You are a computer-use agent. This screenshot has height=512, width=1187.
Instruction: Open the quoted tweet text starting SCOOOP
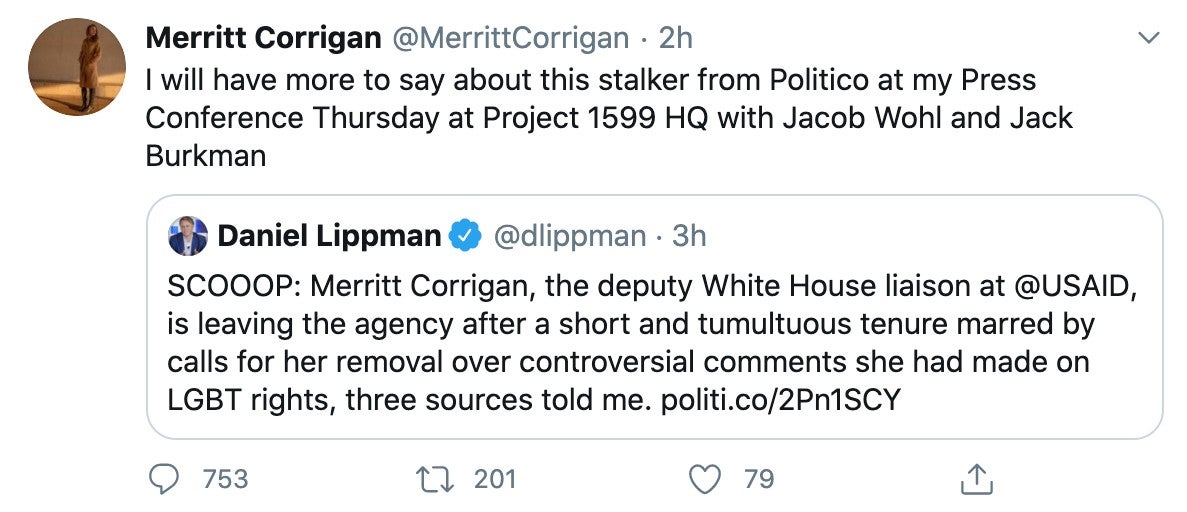pos(653,343)
